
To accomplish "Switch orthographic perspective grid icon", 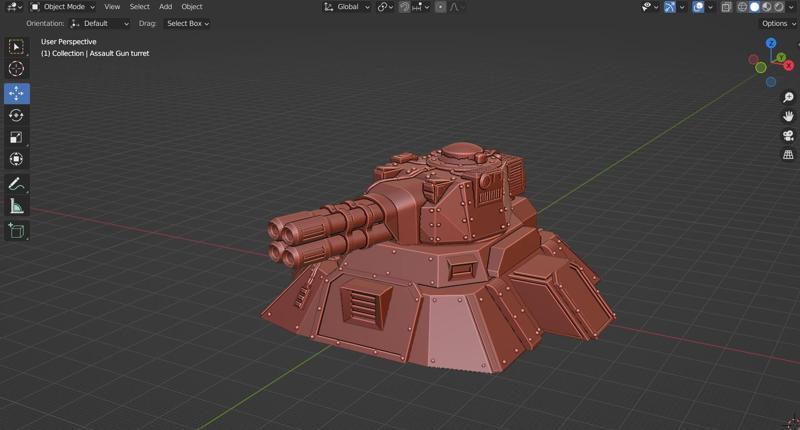I will (788, 154).
